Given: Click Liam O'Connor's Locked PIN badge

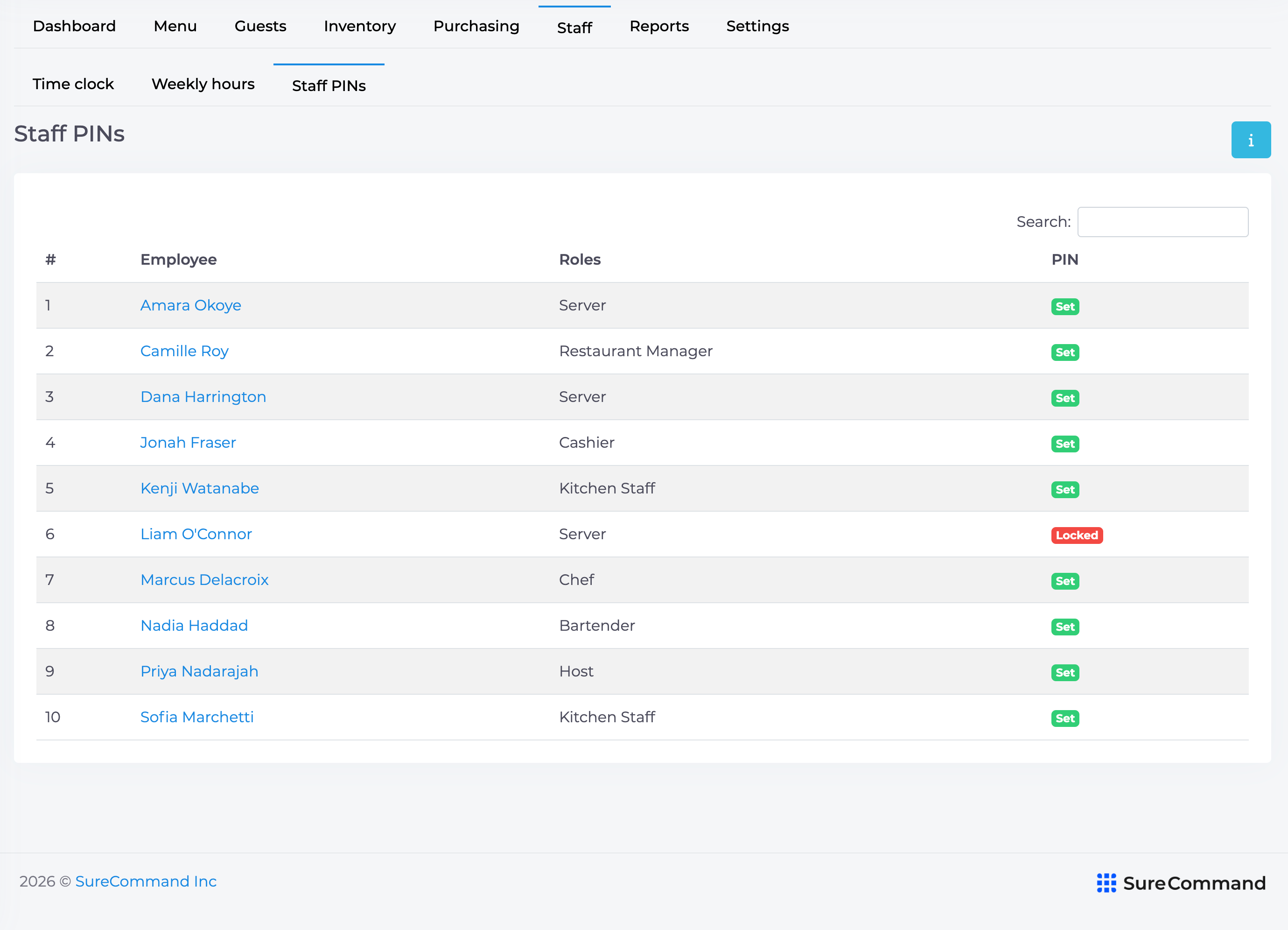Looking at the screenshot, I should 1076,535.
